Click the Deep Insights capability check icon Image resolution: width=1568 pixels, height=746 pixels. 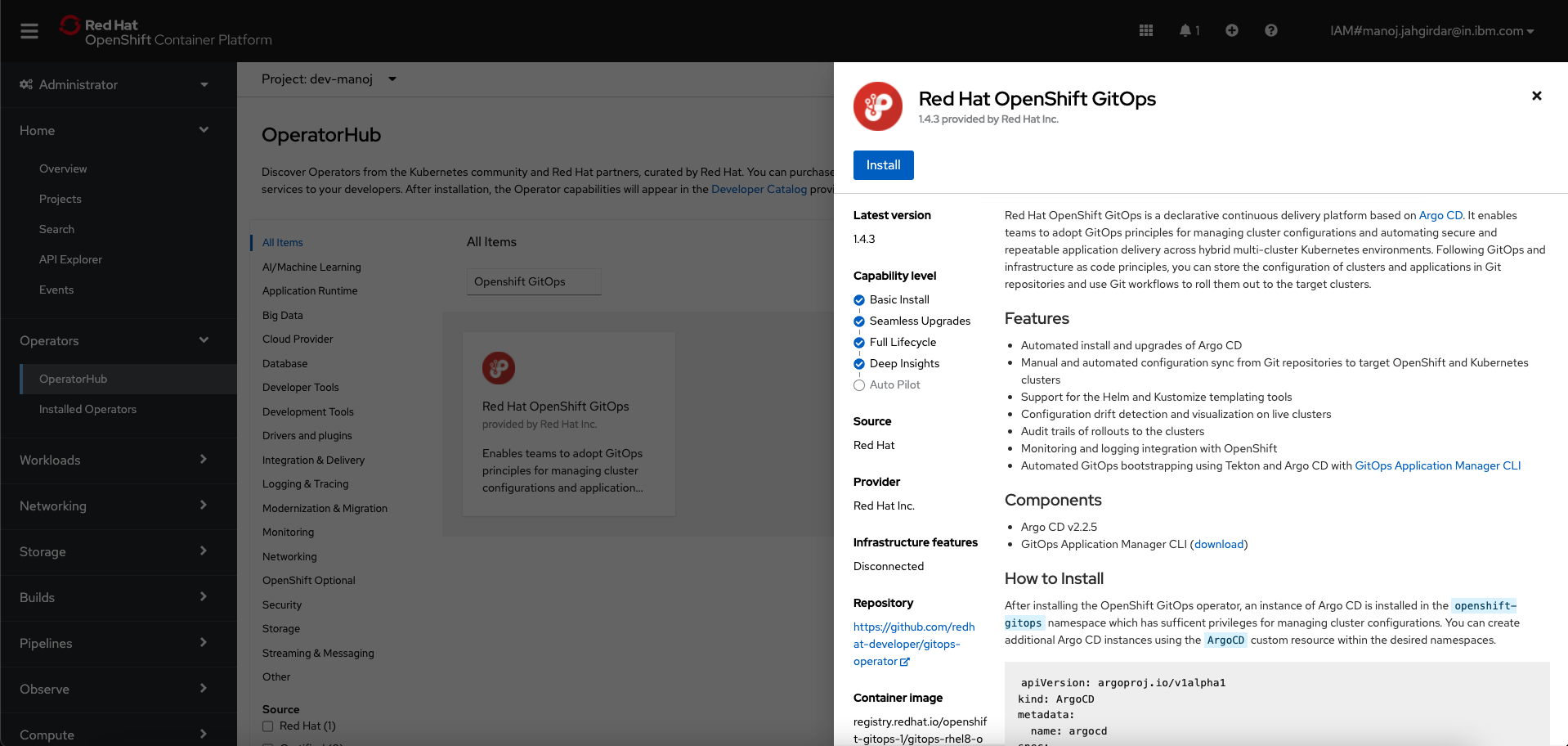coord(859,364)
